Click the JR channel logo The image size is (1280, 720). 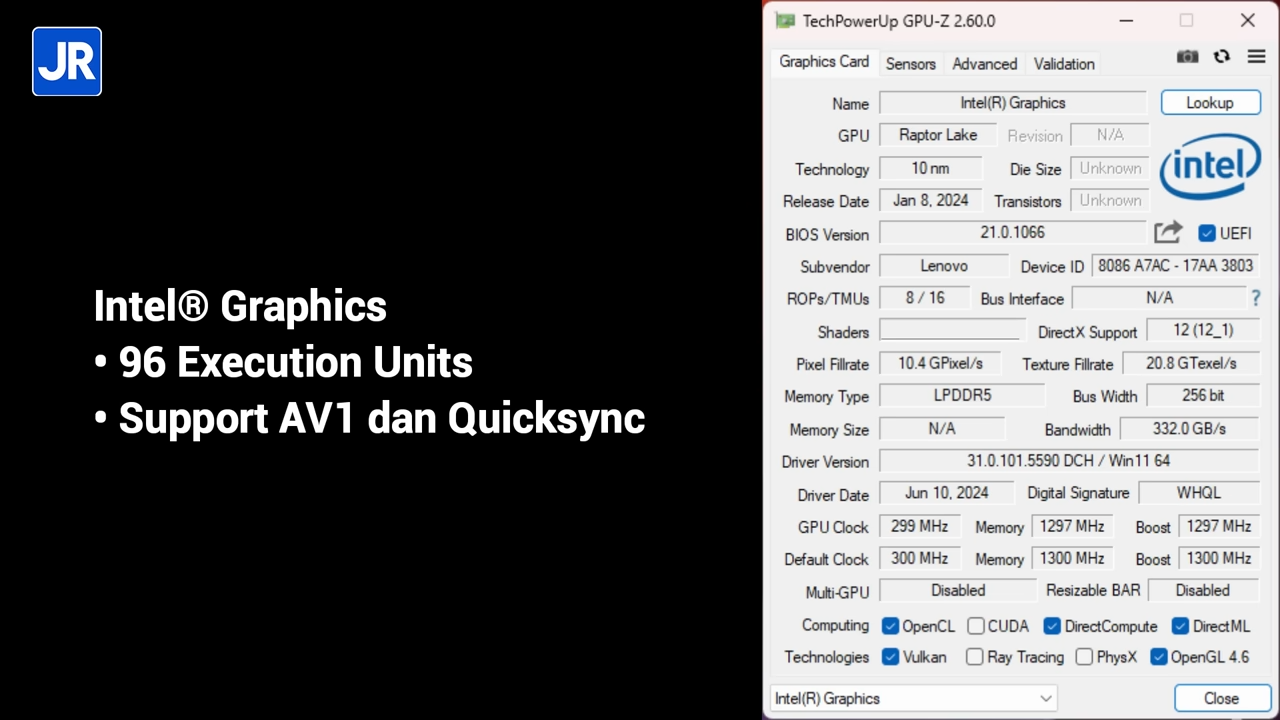coord(66,61)
